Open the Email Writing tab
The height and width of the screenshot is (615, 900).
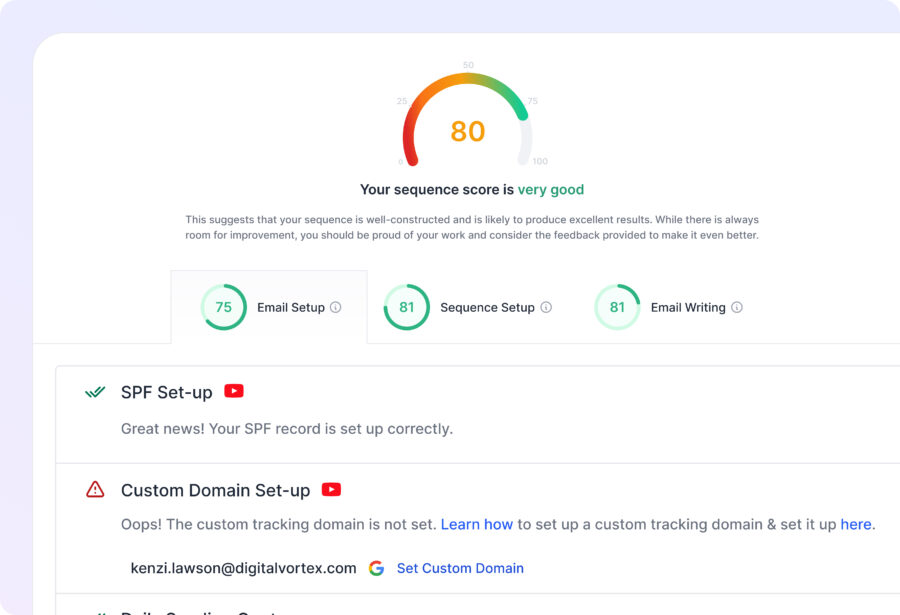point(688,308)
